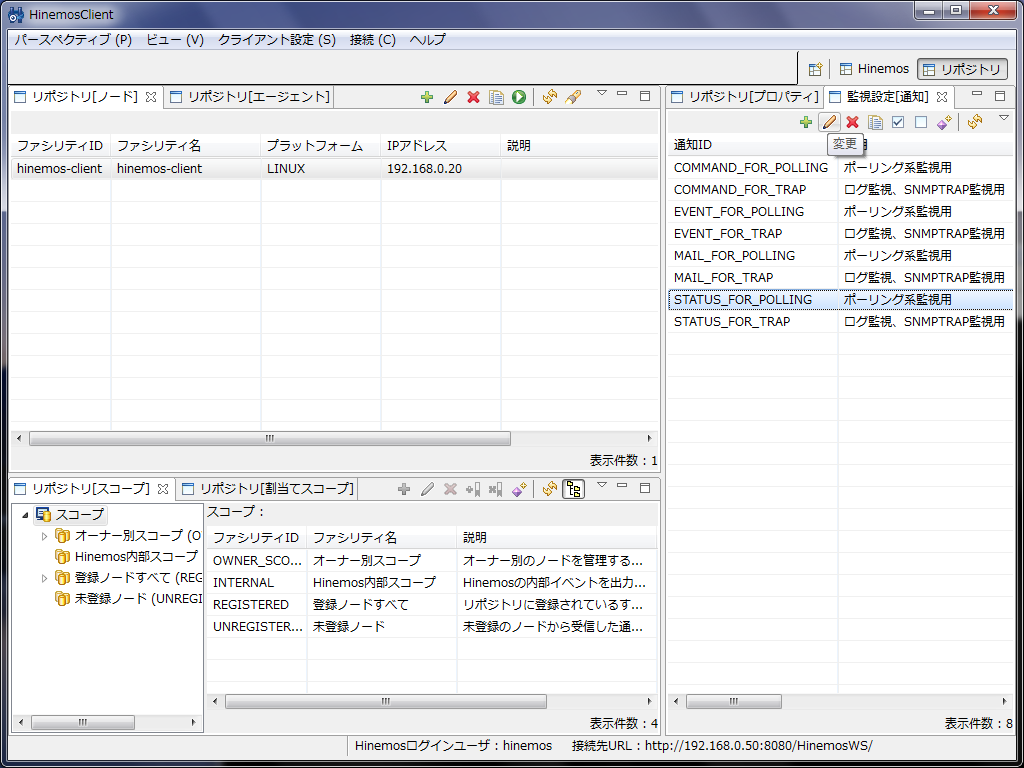
Task: Click the pencil edit icon in the node view
Action: (450, 97)
